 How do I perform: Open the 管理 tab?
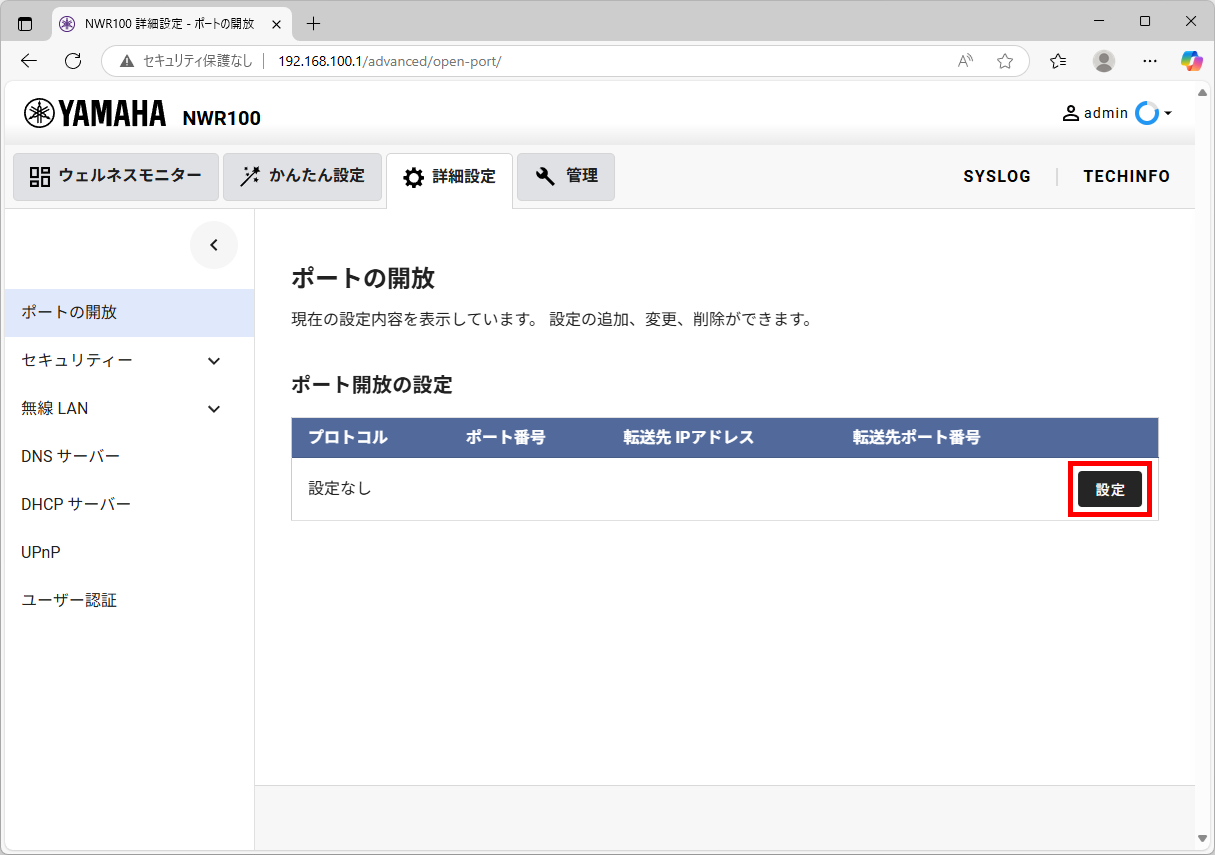[x=566, y=176]
